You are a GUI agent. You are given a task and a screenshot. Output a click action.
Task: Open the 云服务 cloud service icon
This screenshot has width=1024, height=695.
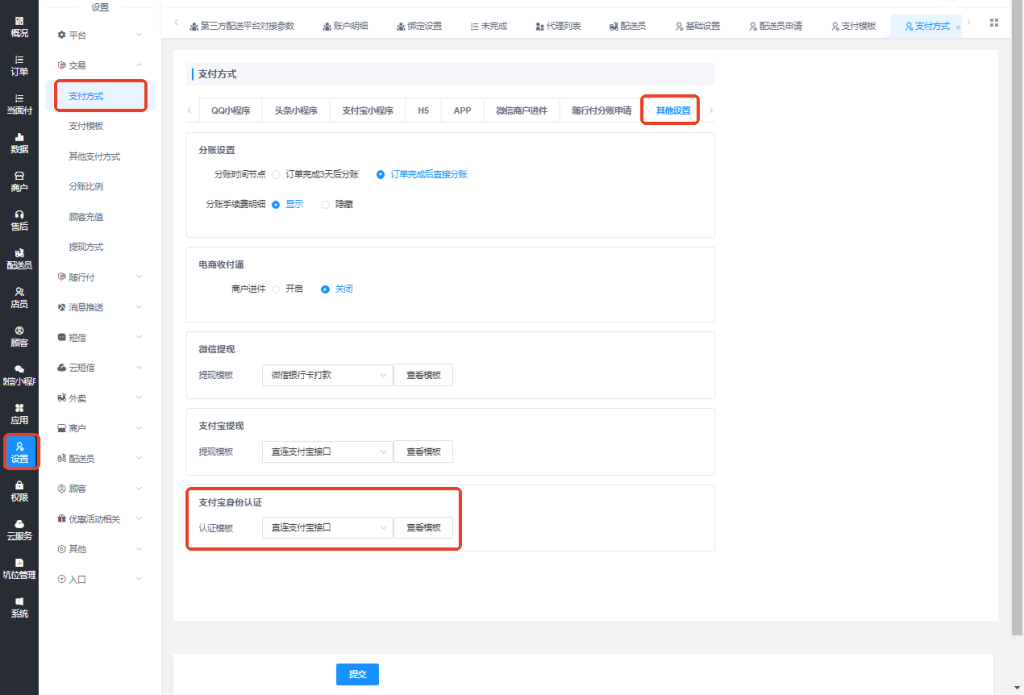(19, 529)
